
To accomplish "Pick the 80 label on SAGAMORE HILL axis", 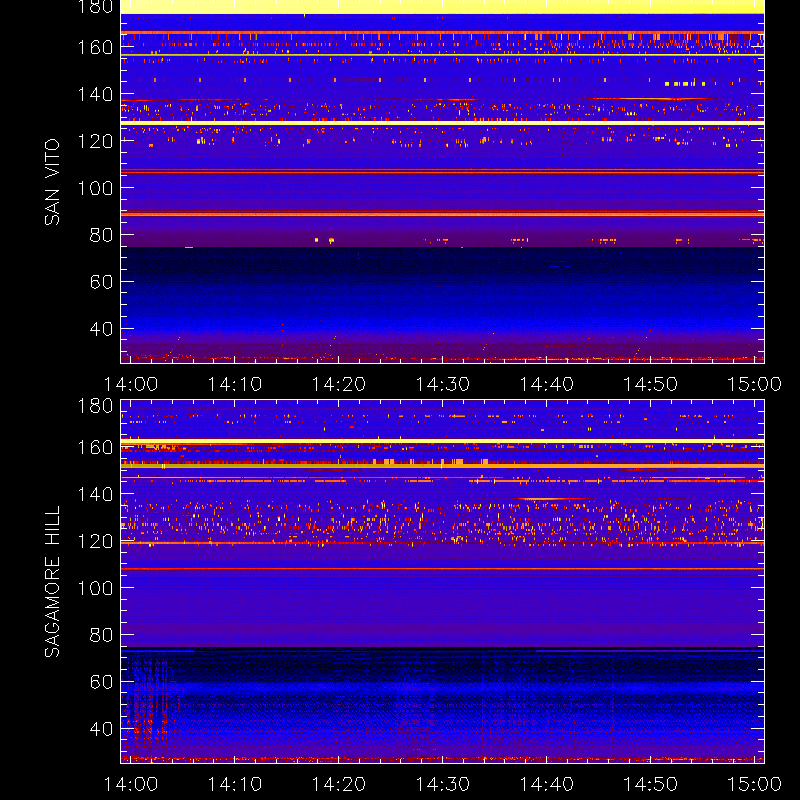I will pos(101,635).
